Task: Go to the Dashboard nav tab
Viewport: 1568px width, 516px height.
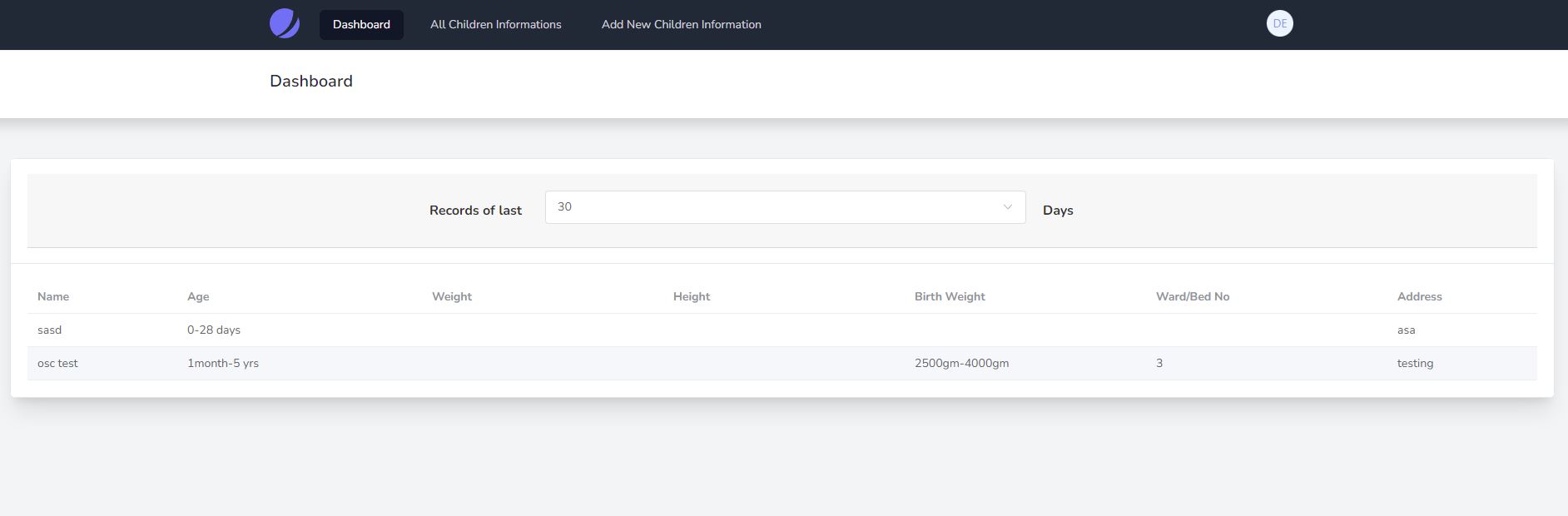Action: click(361, 25)
